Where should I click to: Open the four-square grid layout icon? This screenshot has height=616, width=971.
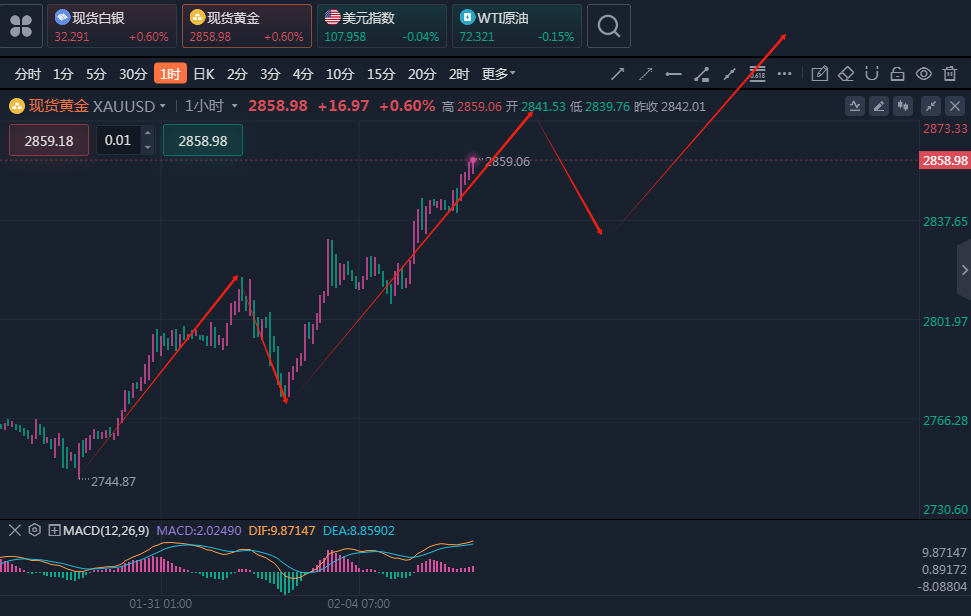click(21, 26)
